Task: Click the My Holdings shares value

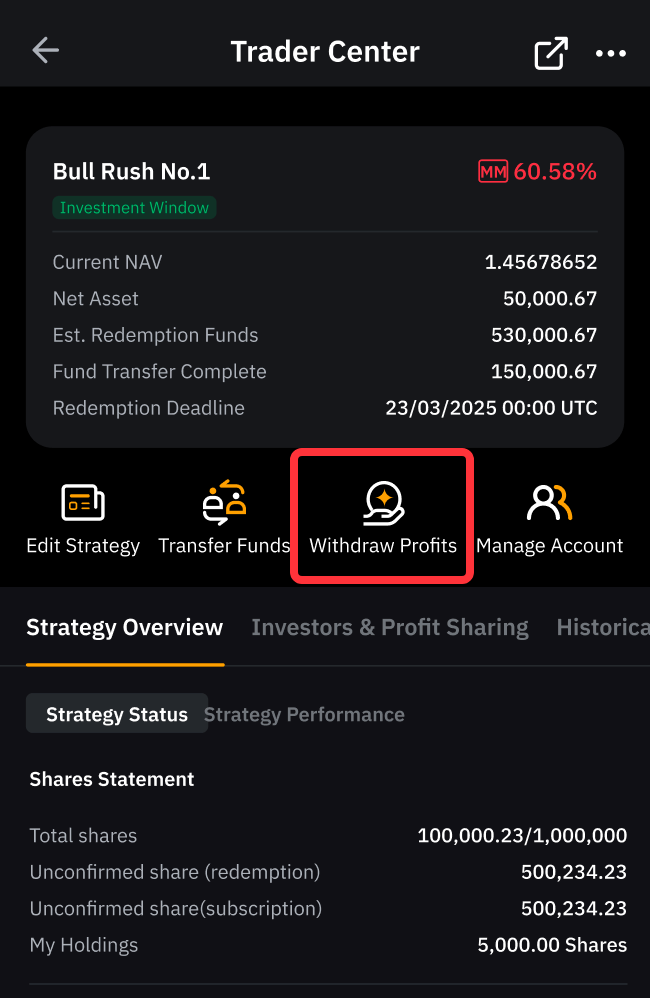Action: coord(552,945)
